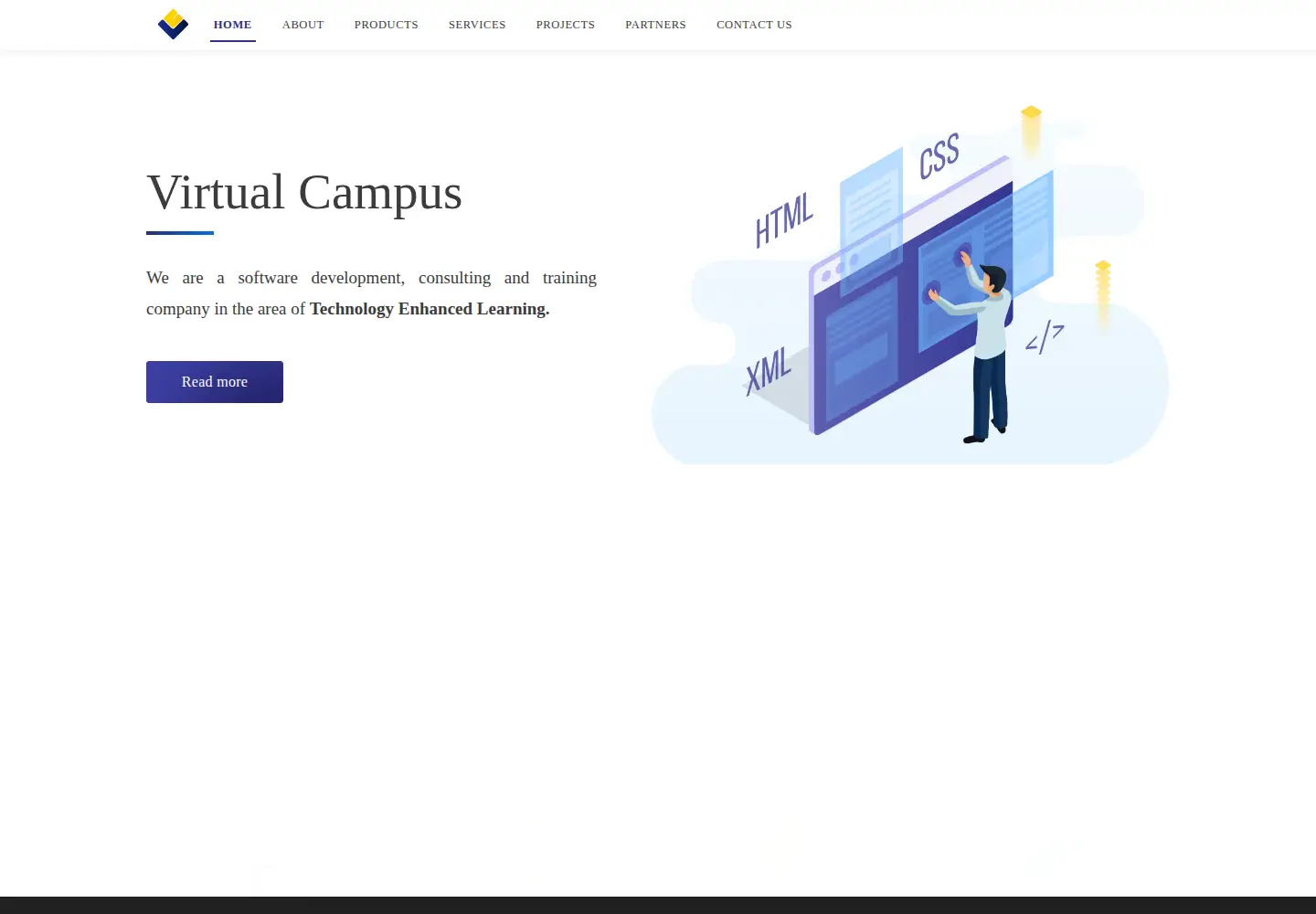The image size is (1316, 914).
Task: Open the Projects page
Action: pos(566,25)
